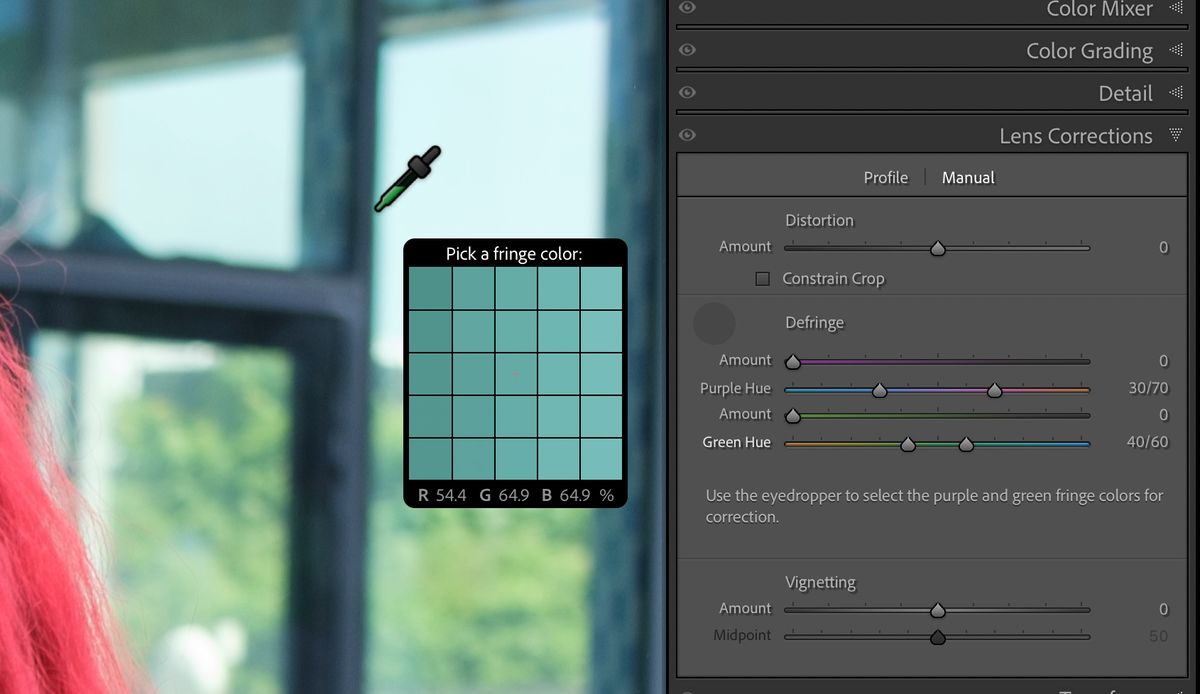
Task: Click the Midpoint value 50
Action: pyautogui.click(x=1158, y=636)
